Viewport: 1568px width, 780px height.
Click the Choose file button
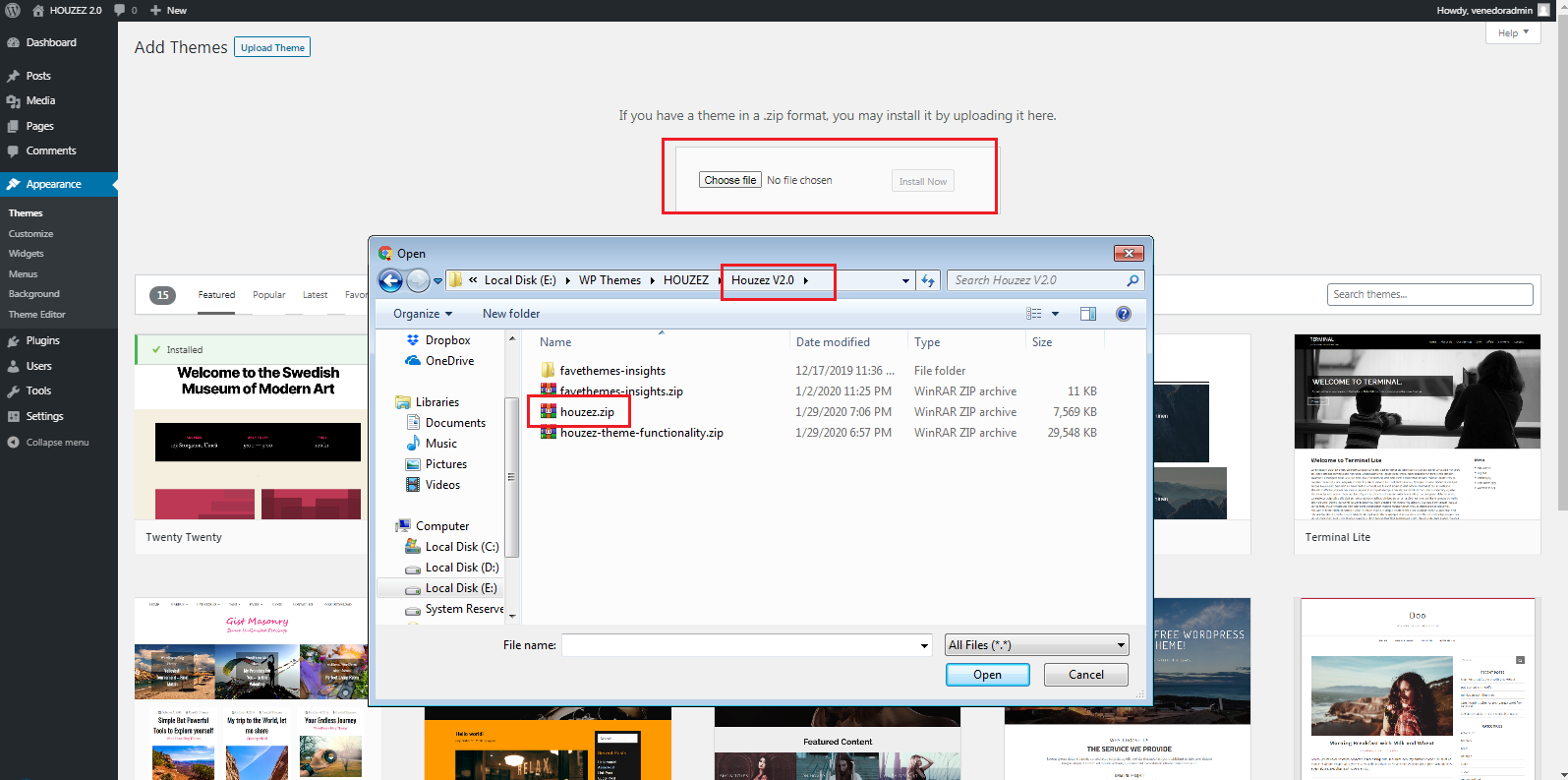click(730, 180)
